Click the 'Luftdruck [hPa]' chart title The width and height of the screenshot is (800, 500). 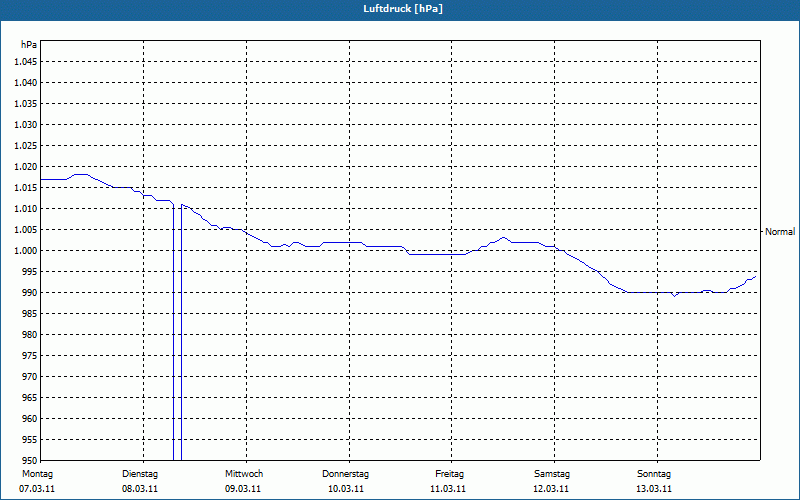point(403,9)
